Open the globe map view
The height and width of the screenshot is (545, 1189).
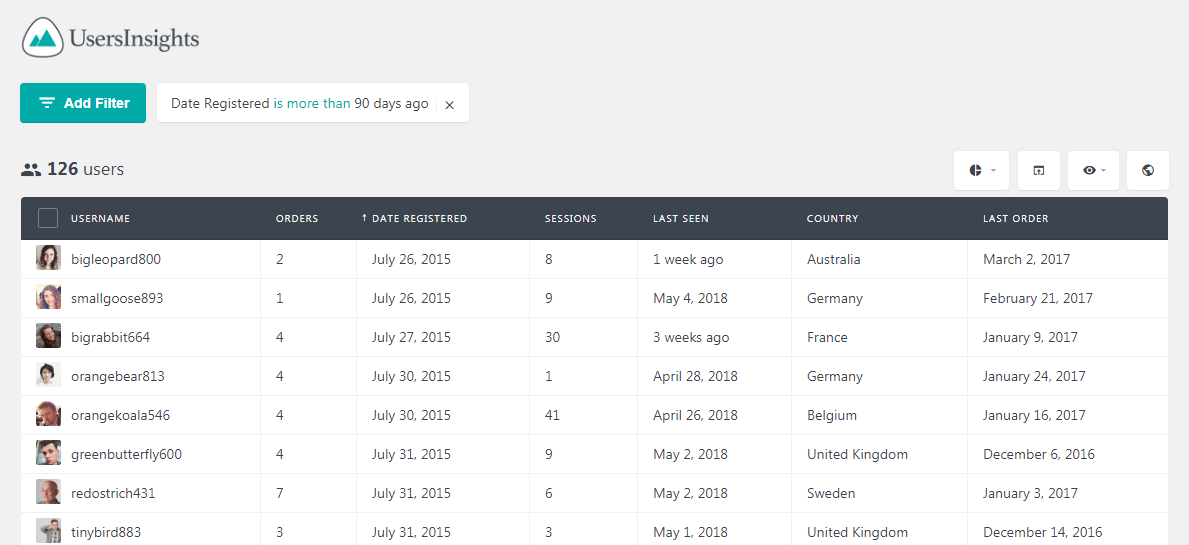coord(1148,171)
